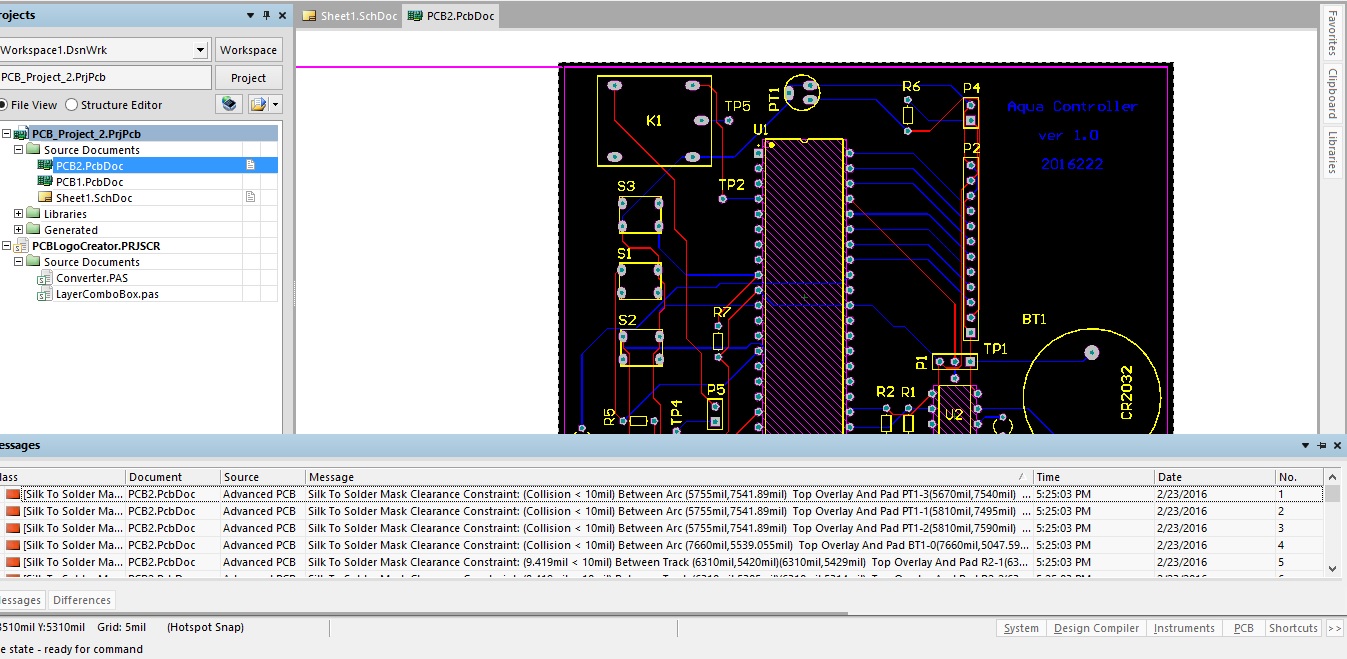The image size is (1347, 659).
Task: Click the Design Compiler status bar button
Action: (x=1096, y=628)
